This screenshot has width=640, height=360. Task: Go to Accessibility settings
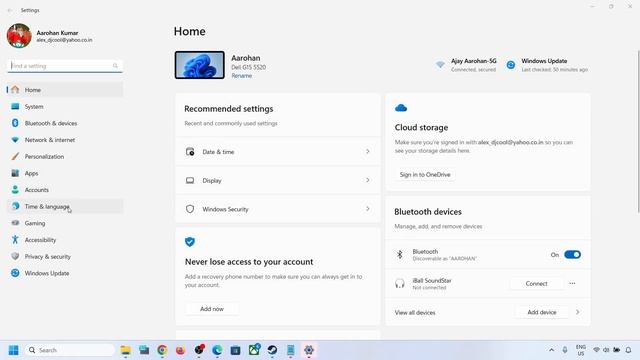click(65, 240)
